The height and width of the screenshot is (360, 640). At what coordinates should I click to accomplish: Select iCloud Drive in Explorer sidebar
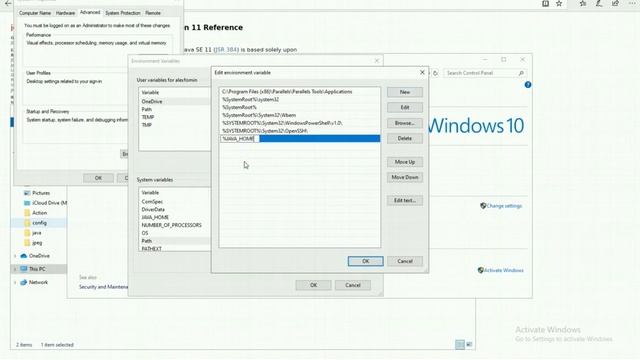pyautogui.click(x=45, y=203)
